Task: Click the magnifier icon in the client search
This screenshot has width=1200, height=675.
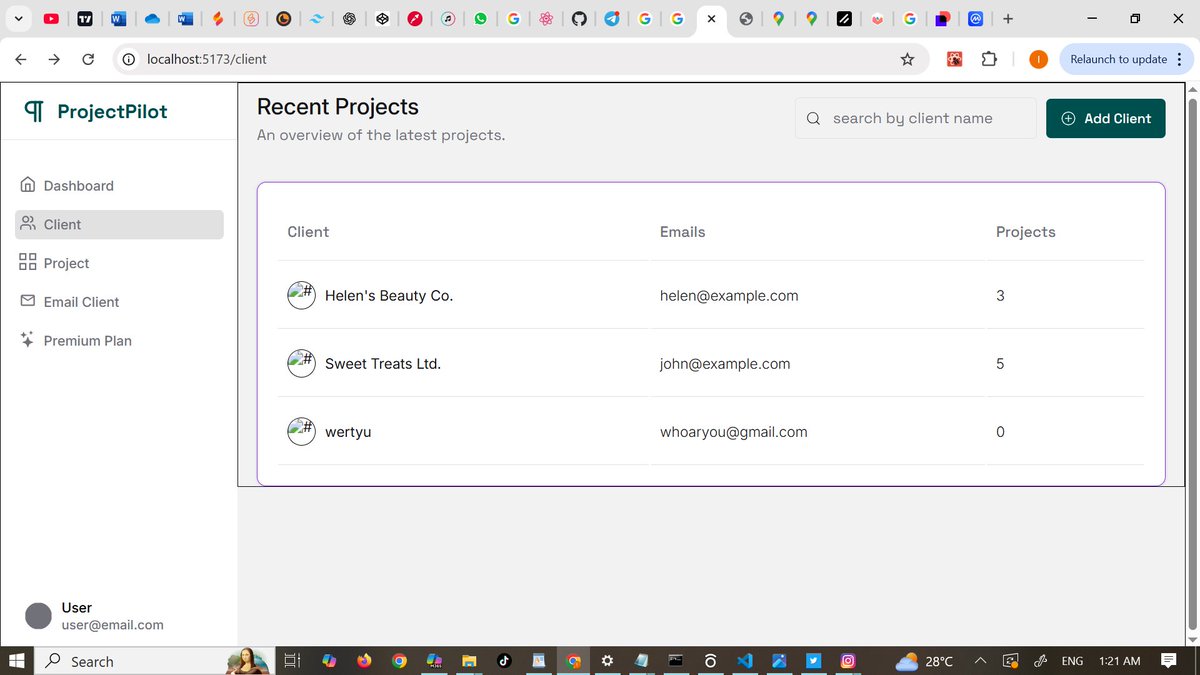Action: tap(813, 118)
